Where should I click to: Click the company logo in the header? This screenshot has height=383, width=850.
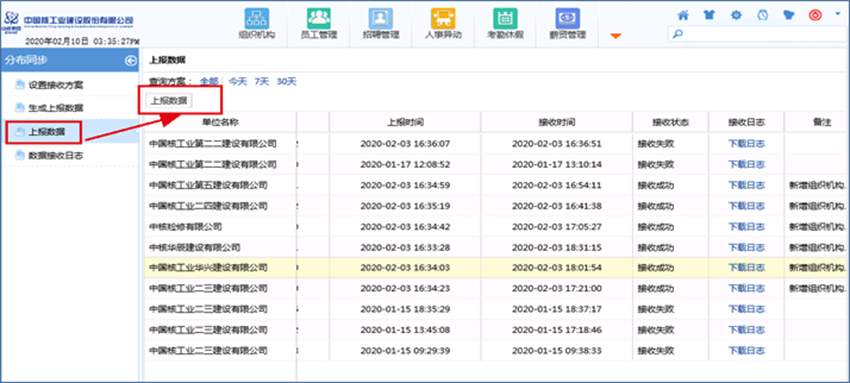tap(68, 21)
